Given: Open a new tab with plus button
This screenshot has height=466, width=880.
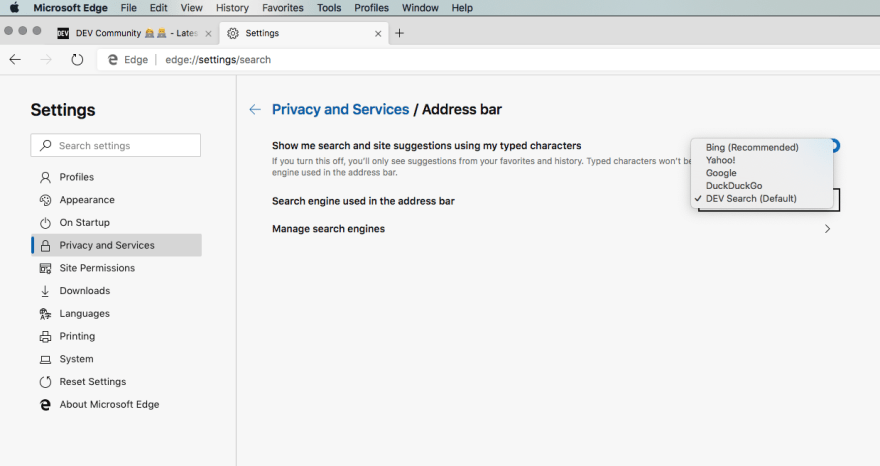Looking at the screenshot, I should point(399,33).
